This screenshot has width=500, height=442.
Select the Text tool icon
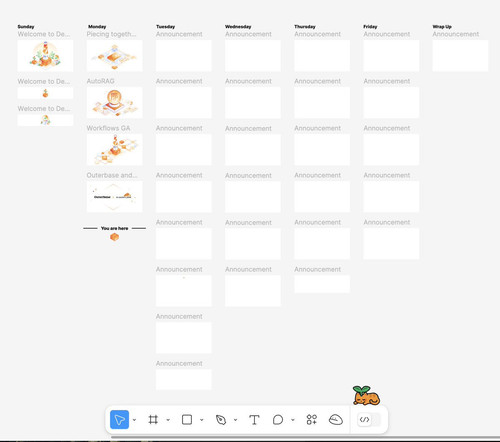click(x=254, y=420)
